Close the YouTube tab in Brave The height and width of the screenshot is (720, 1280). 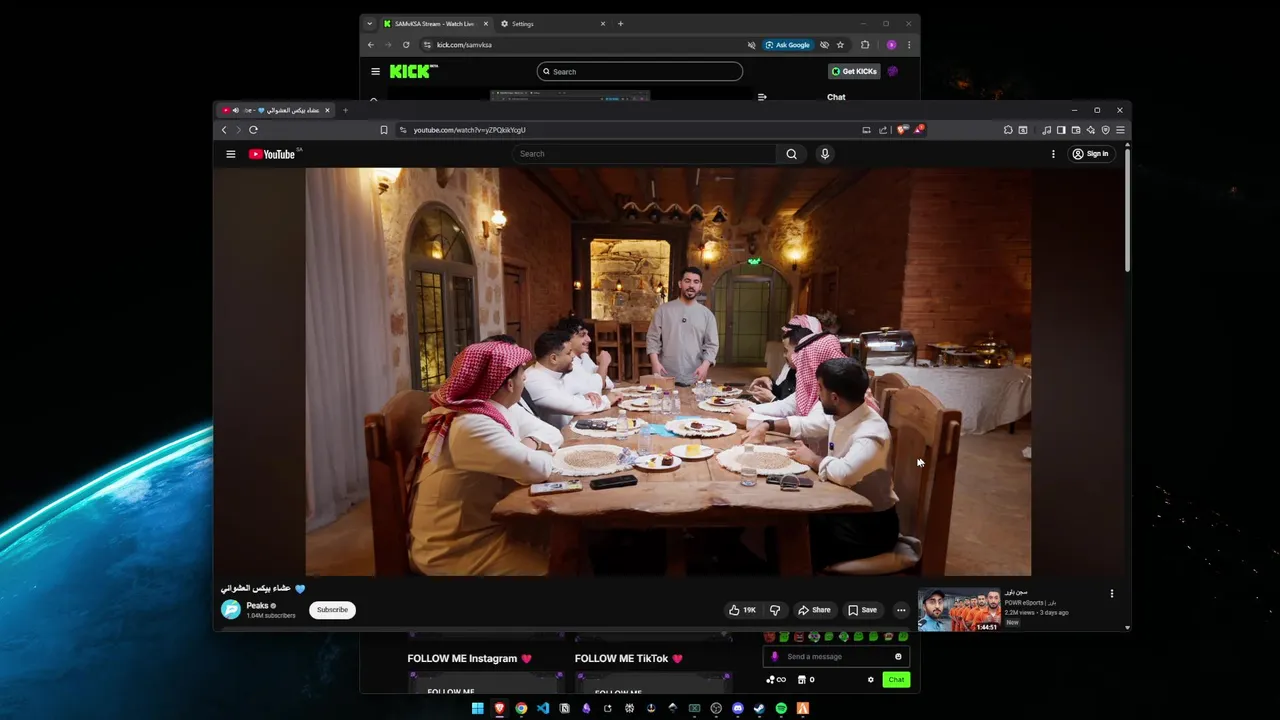tap(327, 110)
